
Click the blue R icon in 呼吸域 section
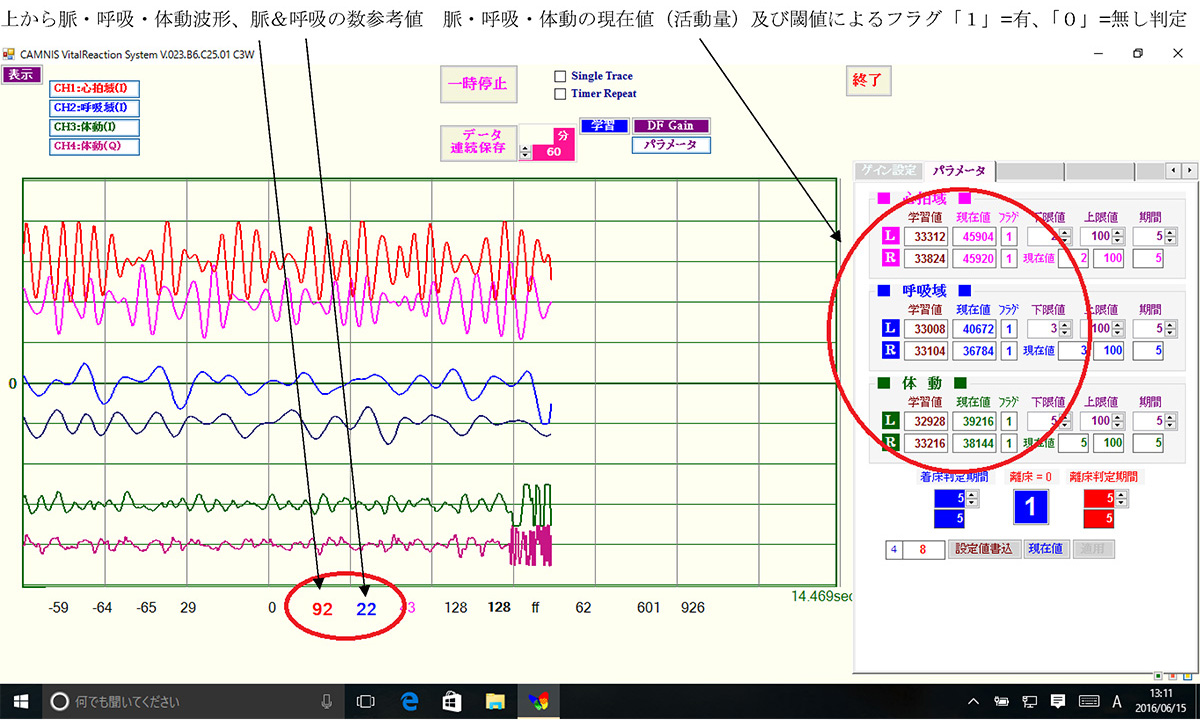coord(890,349)
